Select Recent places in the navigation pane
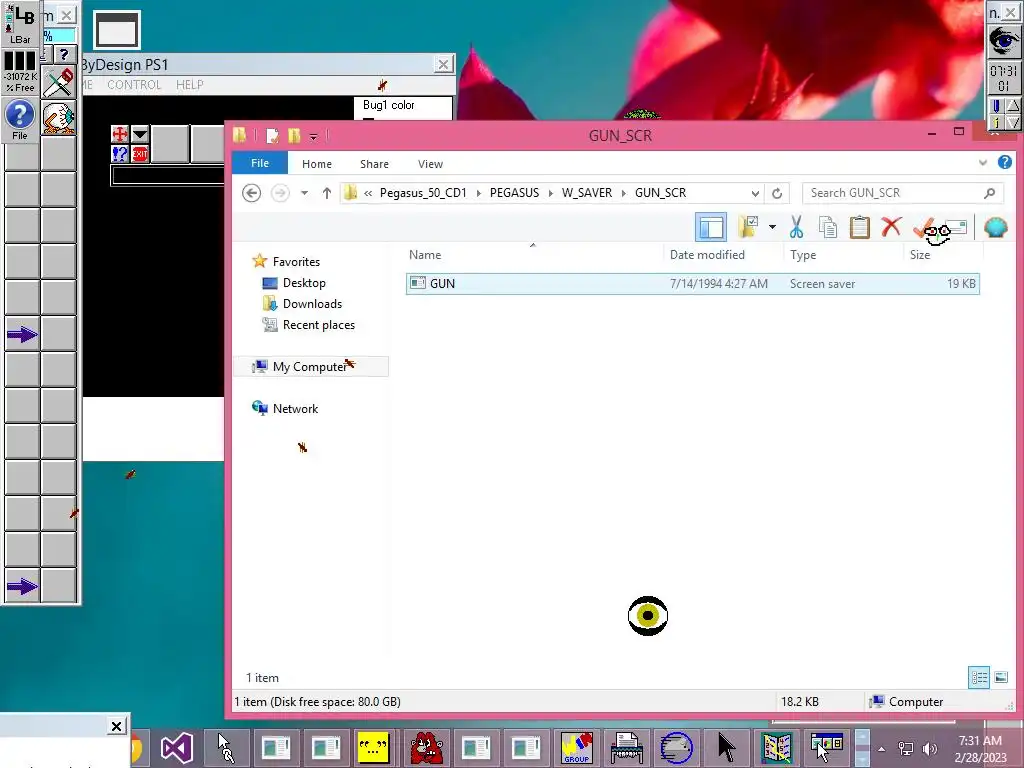 pos(319,325)
